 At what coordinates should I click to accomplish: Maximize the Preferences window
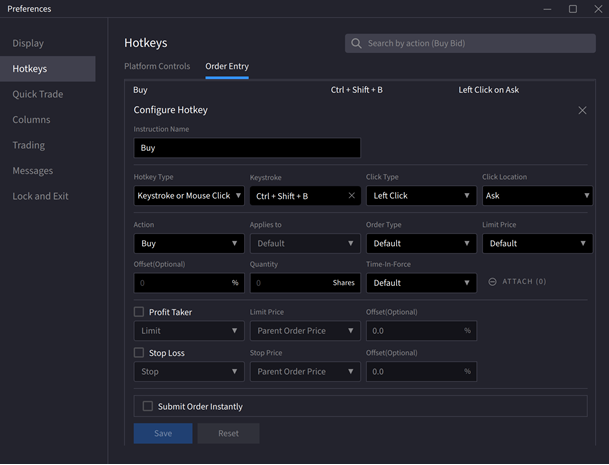coord(573,9)
